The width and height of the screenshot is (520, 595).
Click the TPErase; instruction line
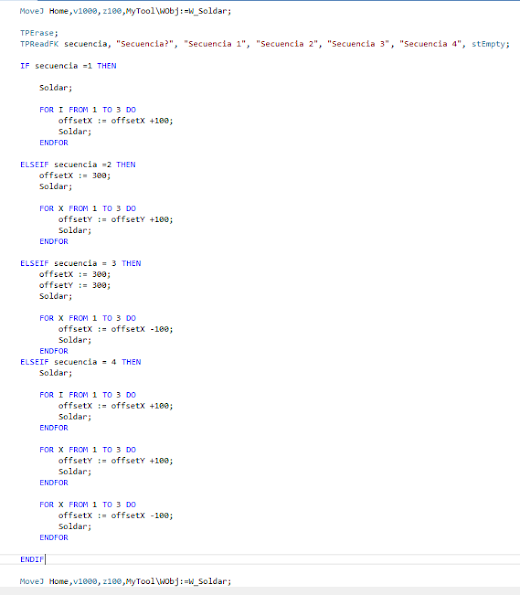39,33
